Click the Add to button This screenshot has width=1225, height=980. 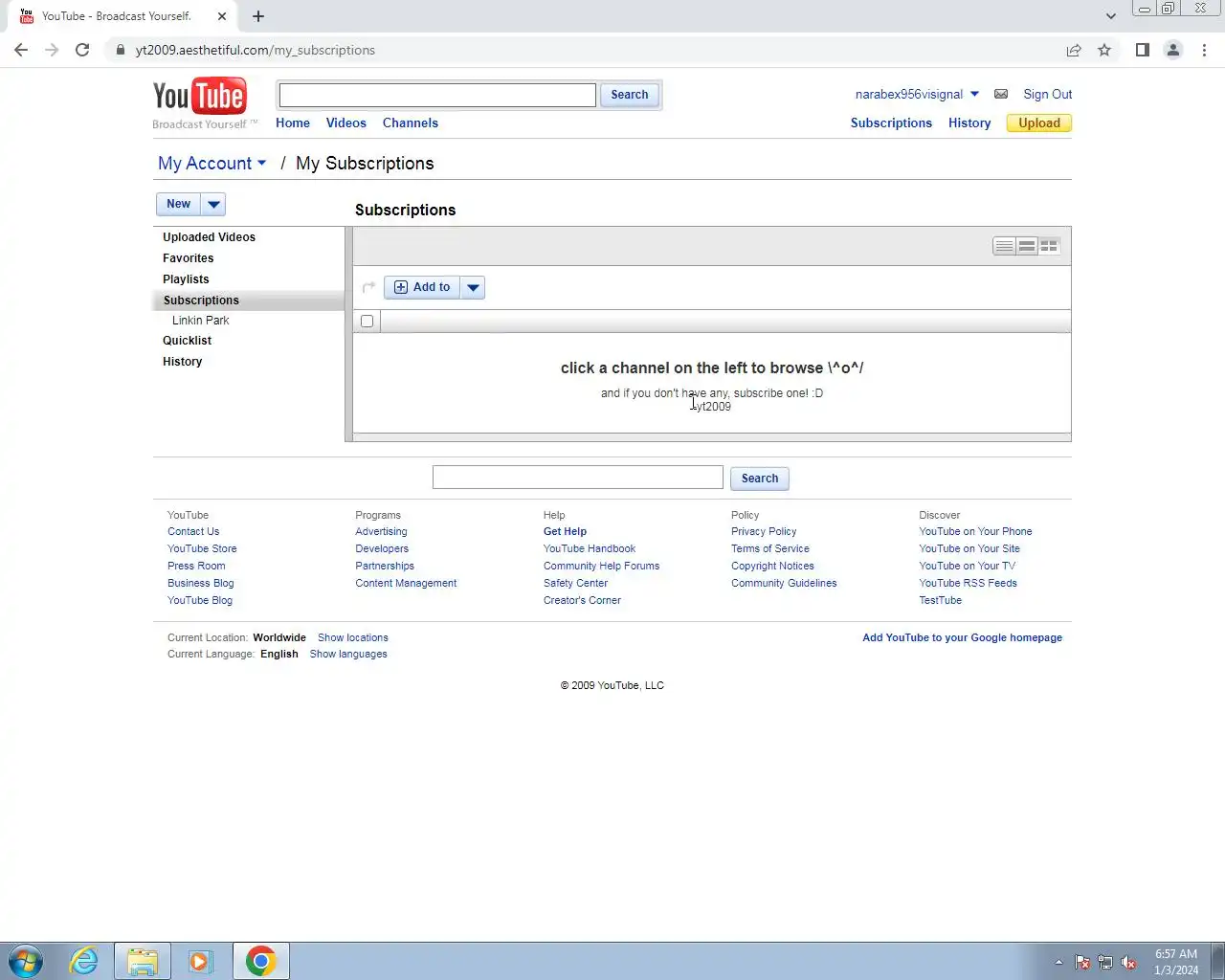[422, 287]
